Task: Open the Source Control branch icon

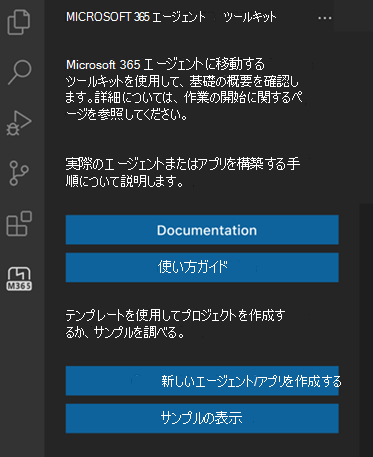Action: (x=19, y=173)
